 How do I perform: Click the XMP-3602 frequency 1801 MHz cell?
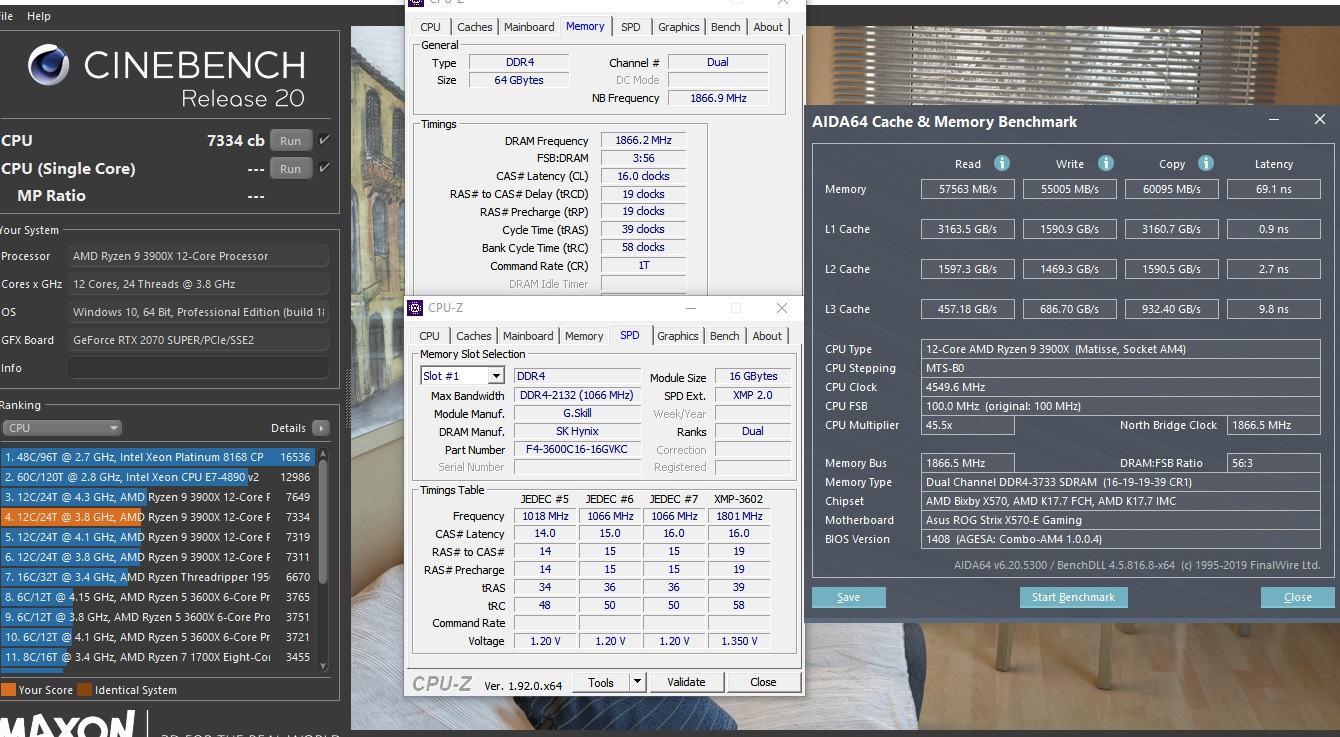point(739,516)
